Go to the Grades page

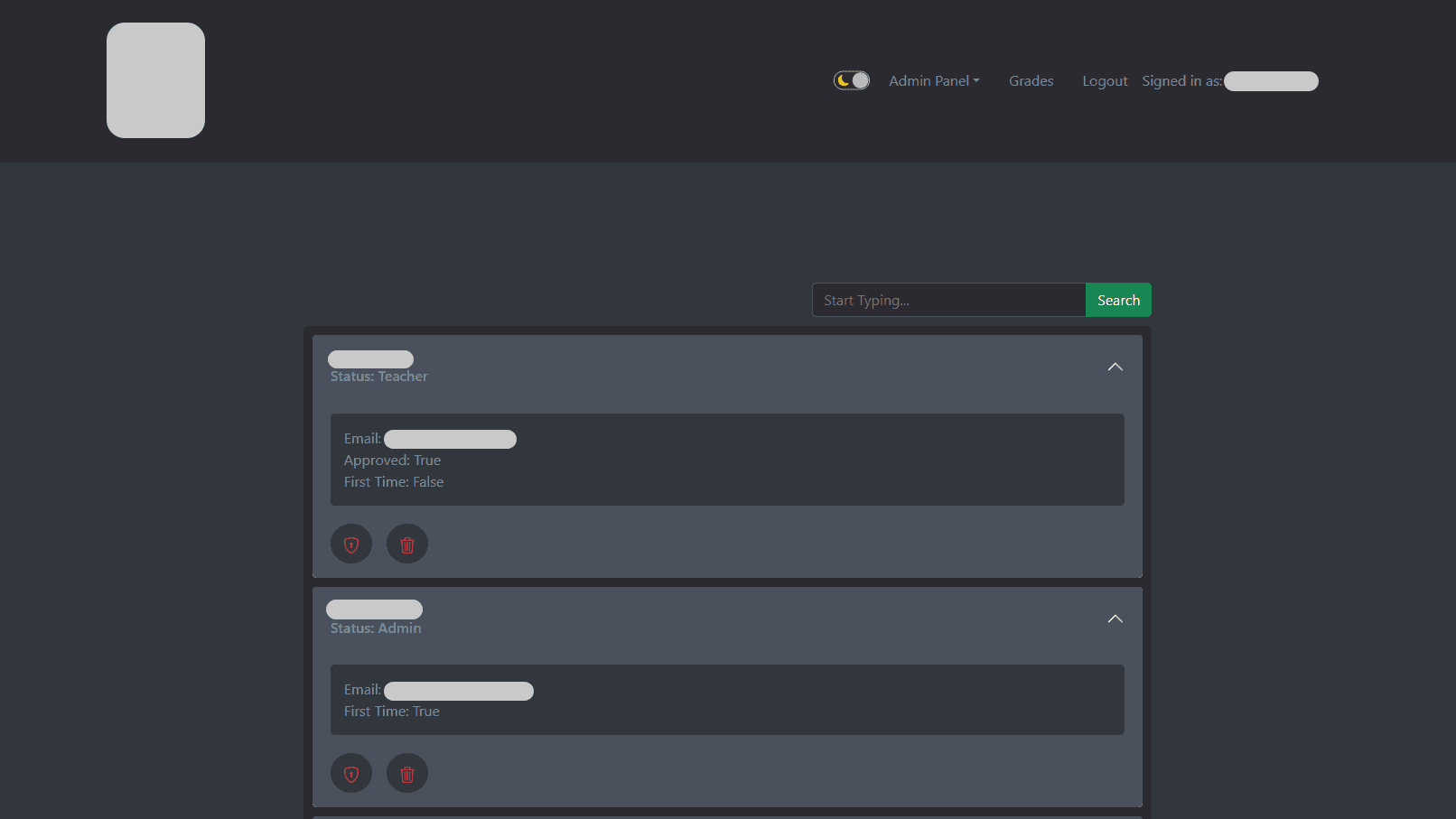[x=1031, y=81]
